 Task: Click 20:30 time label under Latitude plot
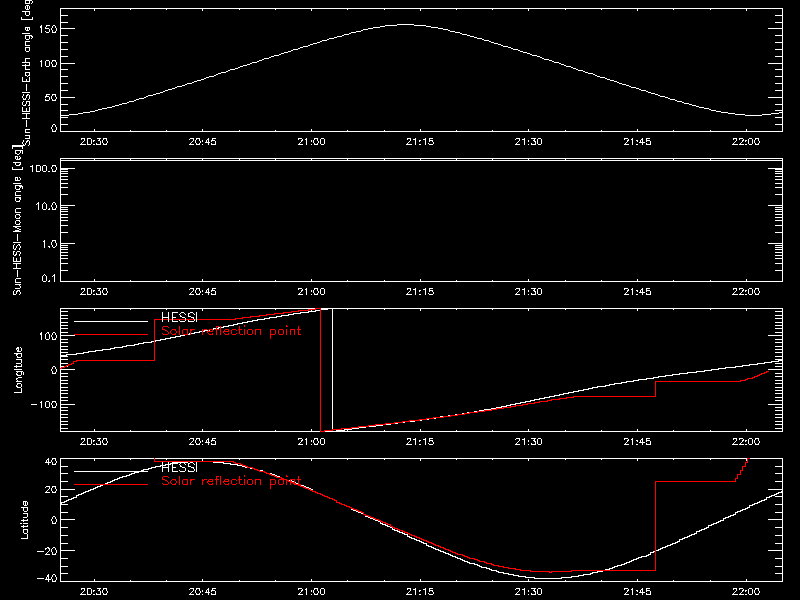[x=94, y=592]
